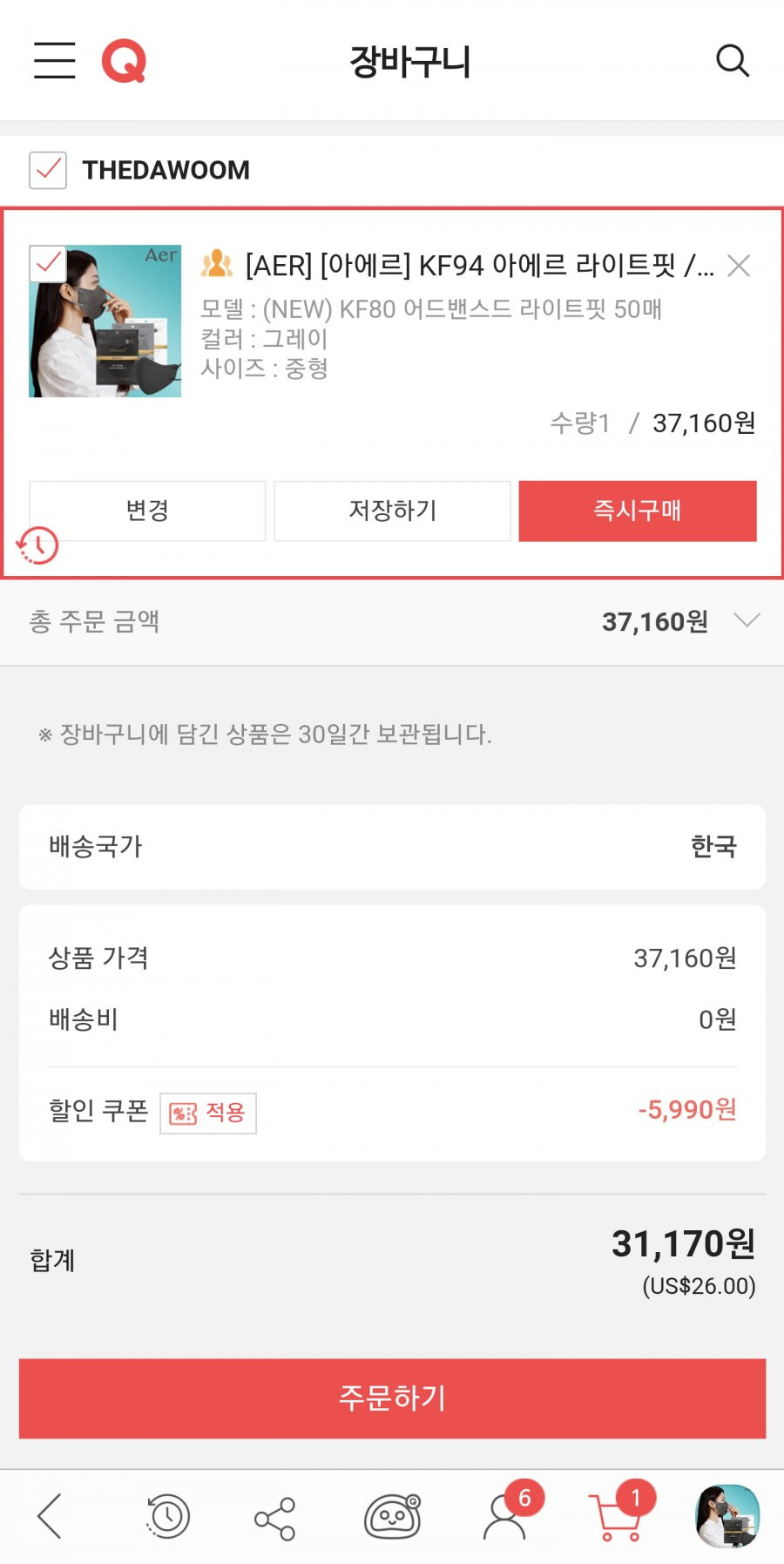Open the search magnifier icon

[732, 60]
